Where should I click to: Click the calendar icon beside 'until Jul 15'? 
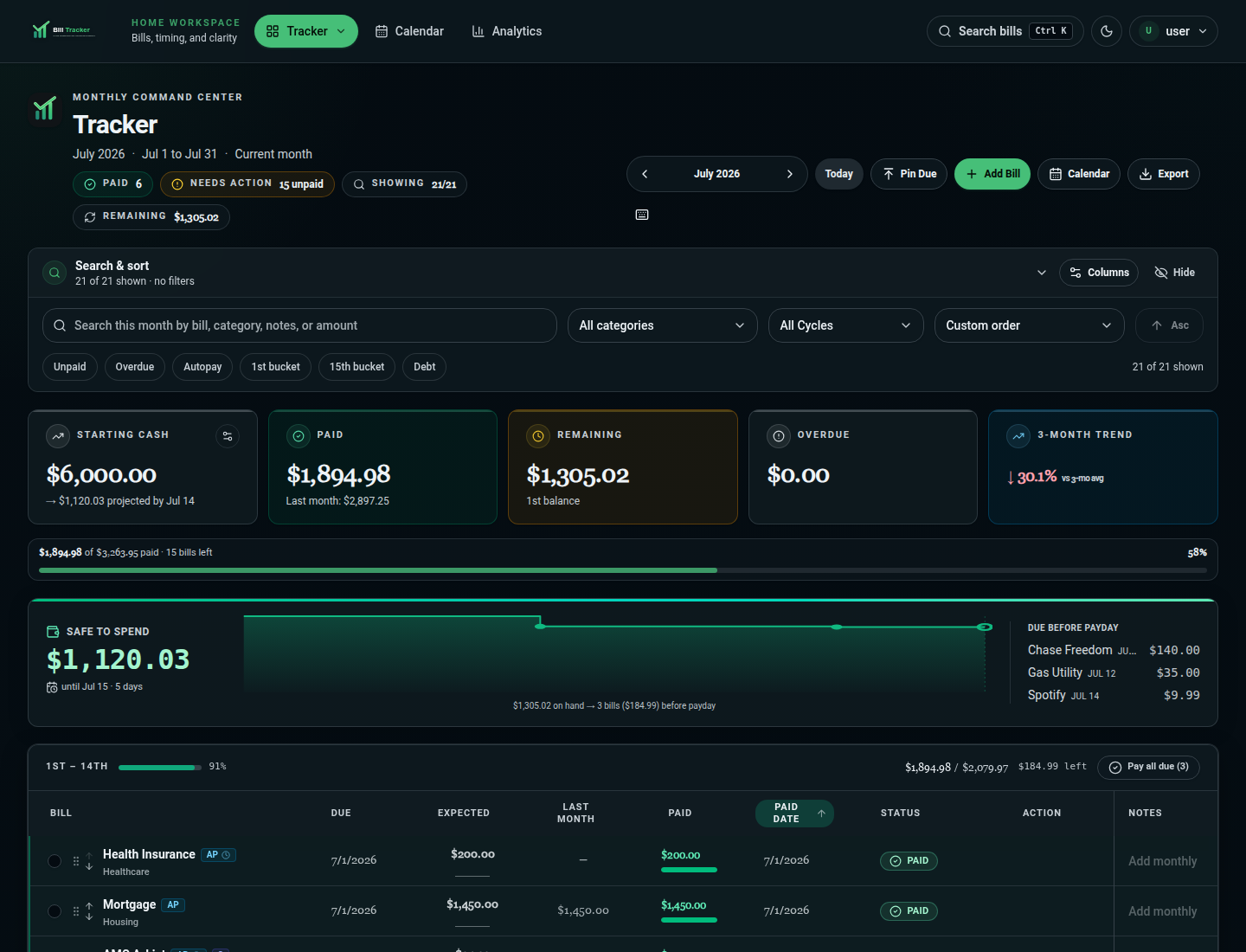[52, 687]
